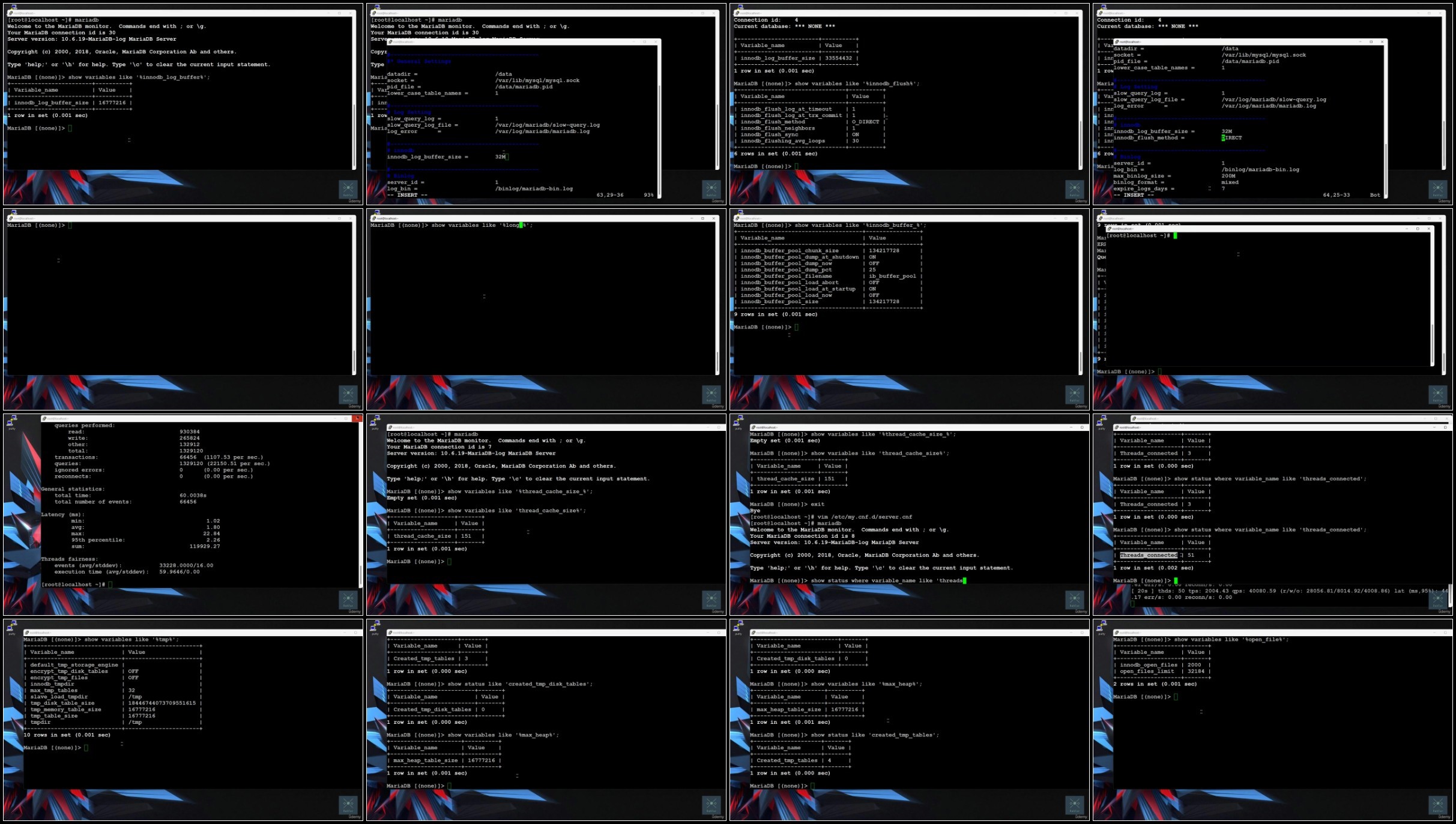Viewport: 1456px width, 824px height.
Task: Click the '9 rows in set (0.001 sec)' line
Action: coord(776,314)
